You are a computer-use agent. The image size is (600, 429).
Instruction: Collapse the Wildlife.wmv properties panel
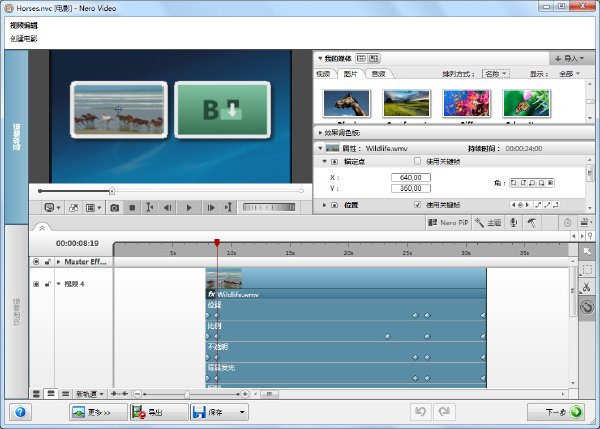pyautogui.click(x=320, y=148)
